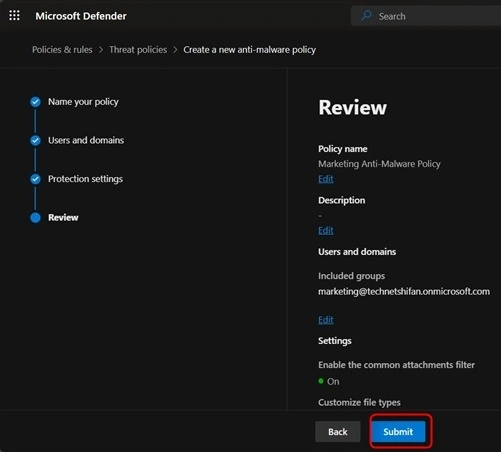Image resolution: width=501 pixels, height=452 pixels.
Task: Go to Users and domains step
Action: pos(86,140)
